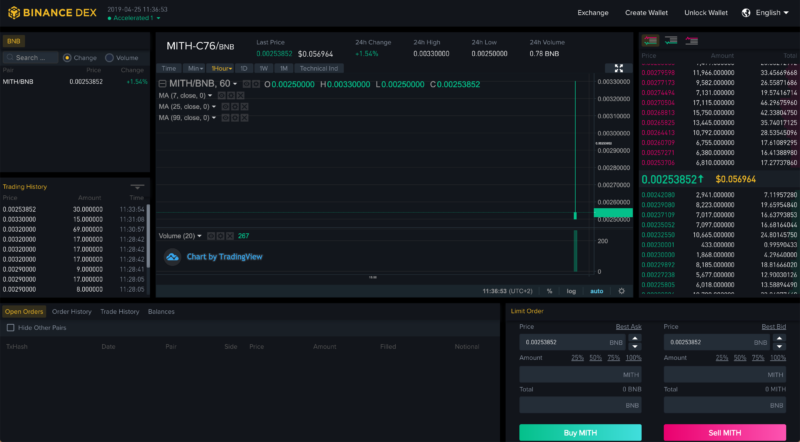This screenshot has width=800, height=442.
Task: Open settings for MA (7, close, 0) indicator
Action: coord(231,95)
